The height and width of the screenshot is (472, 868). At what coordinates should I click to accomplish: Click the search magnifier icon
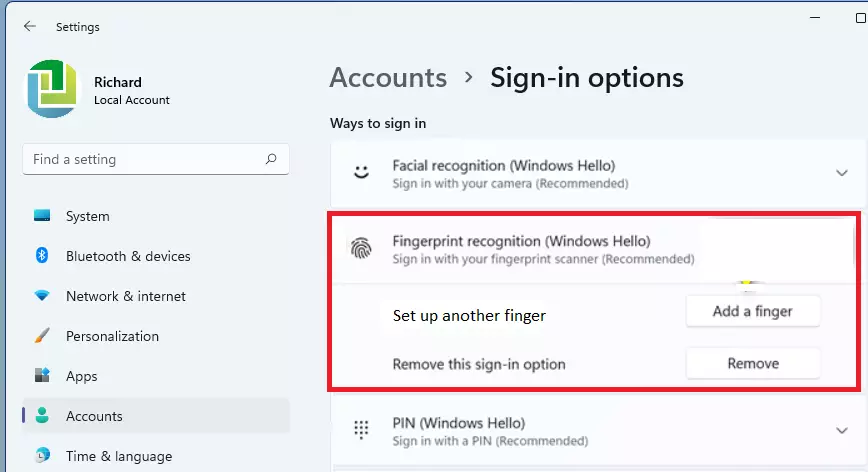click(x=271, y=159)
